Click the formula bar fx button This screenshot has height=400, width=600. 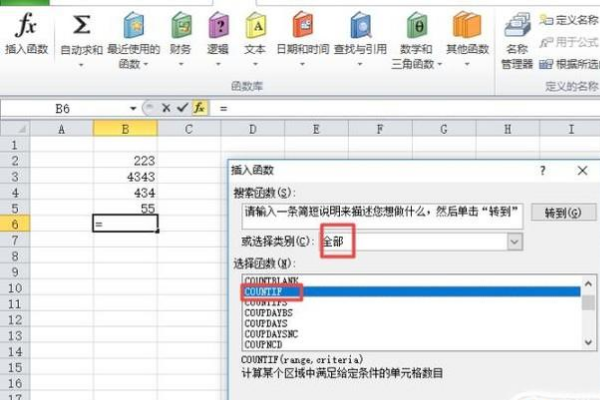click(x=200, y=108)
